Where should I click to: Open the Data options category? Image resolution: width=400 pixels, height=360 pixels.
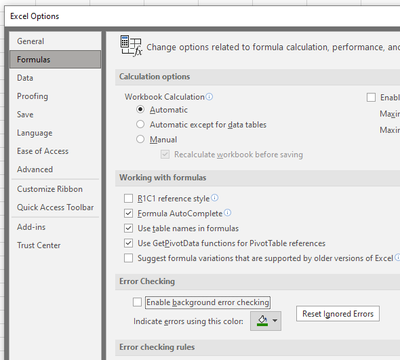pos(55,78)
